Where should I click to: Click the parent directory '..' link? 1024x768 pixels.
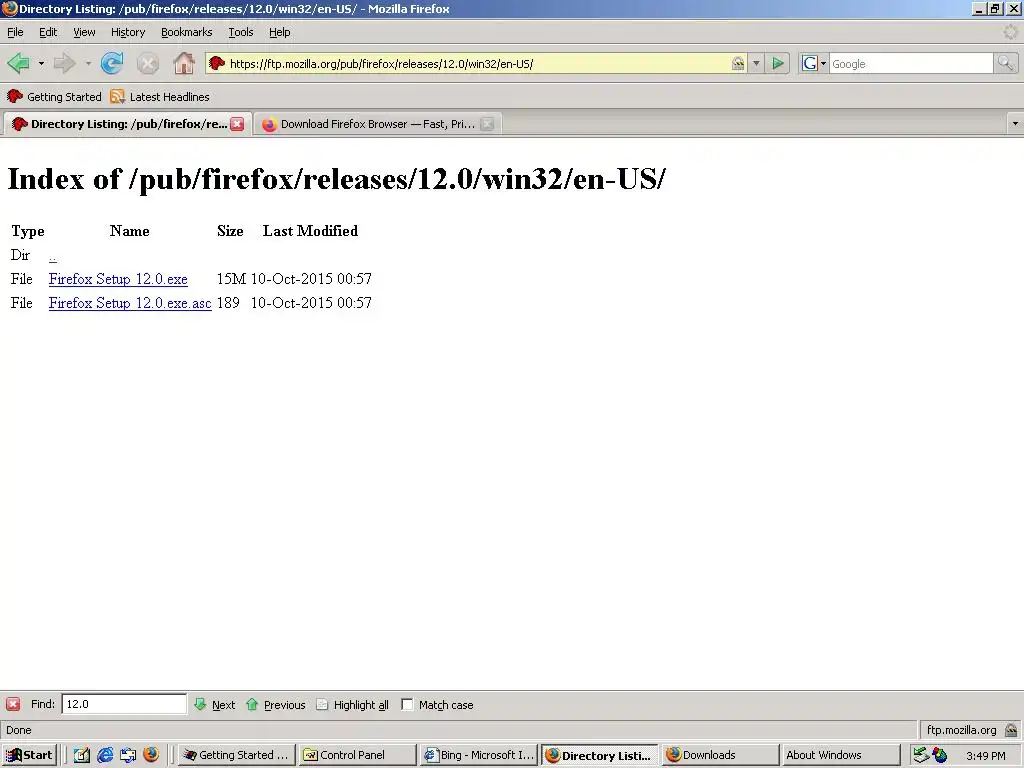(x=53, y=255)
